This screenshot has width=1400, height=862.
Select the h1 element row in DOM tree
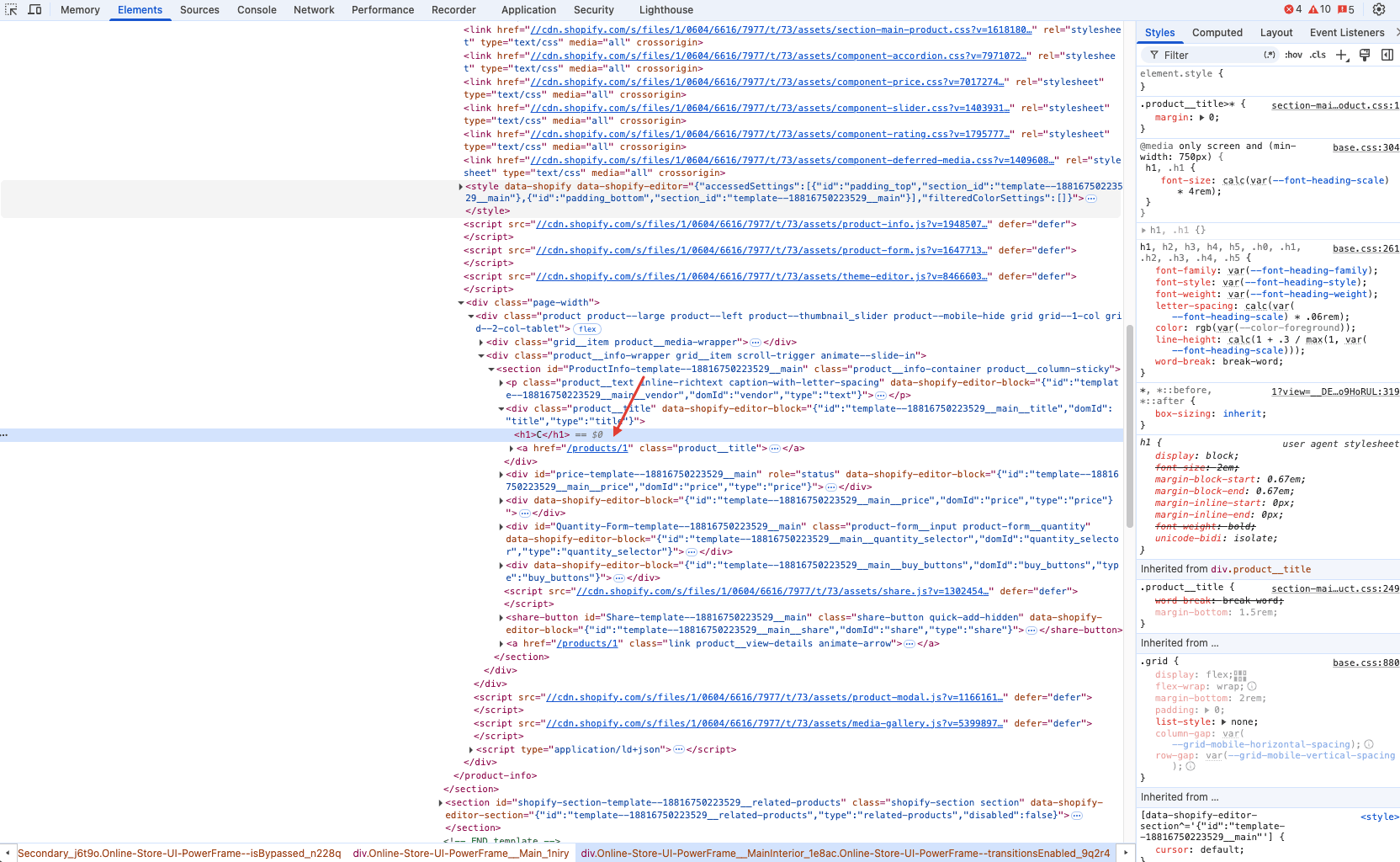(562, 435)
